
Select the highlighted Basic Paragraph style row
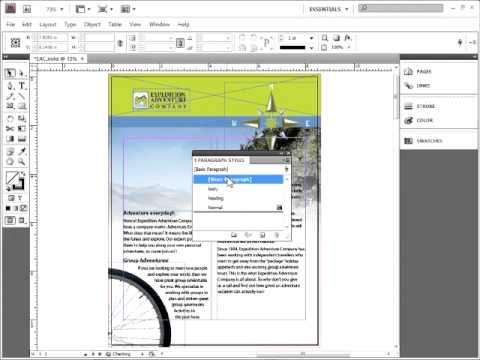click(x=238, y=180)
